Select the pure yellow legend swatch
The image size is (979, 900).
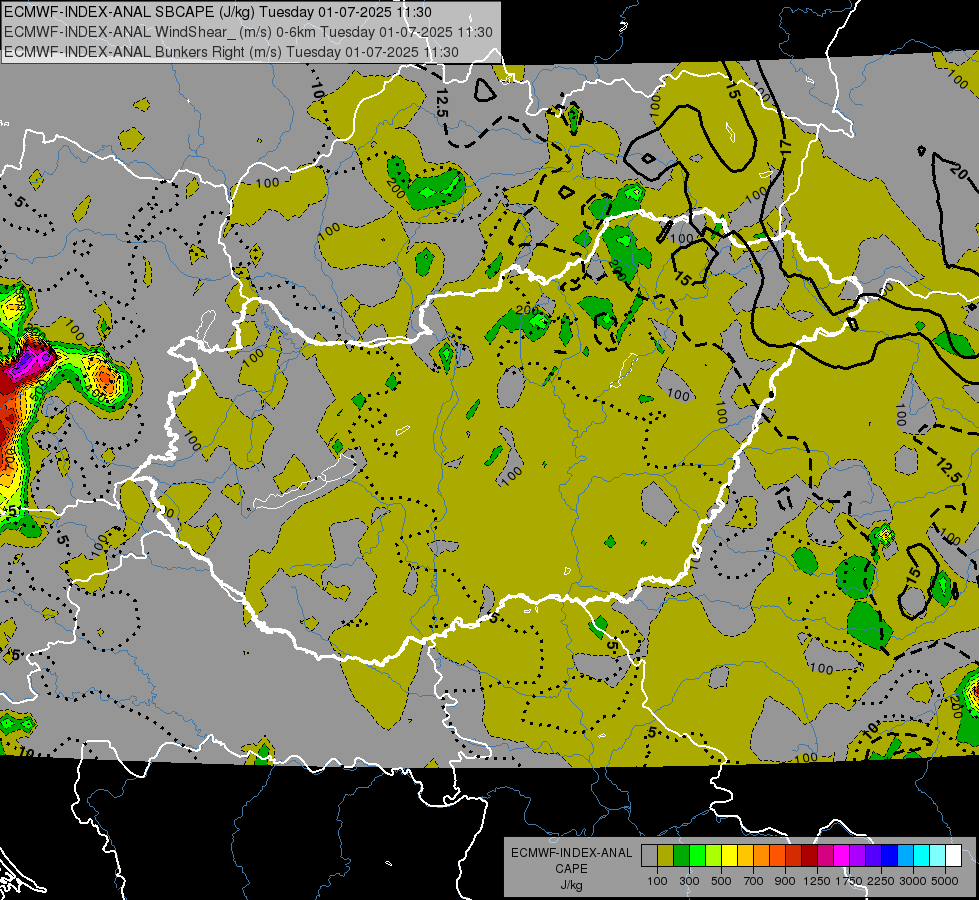[x=729, y=856]
